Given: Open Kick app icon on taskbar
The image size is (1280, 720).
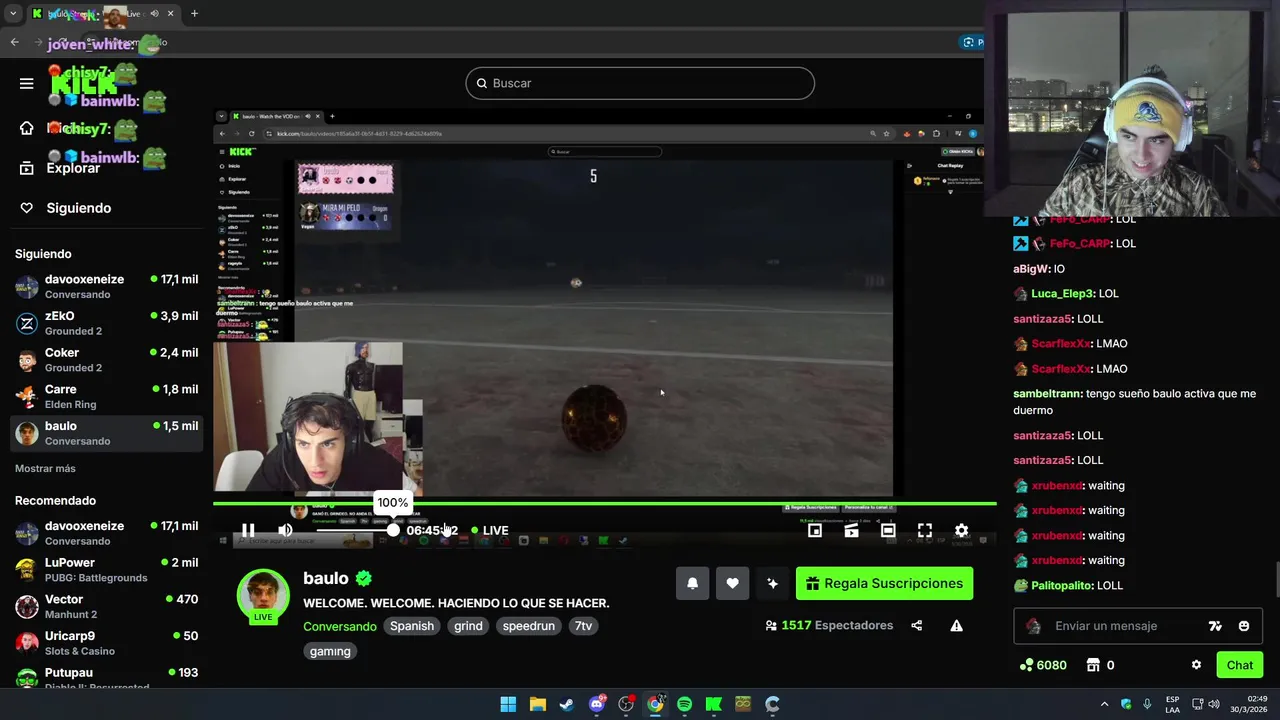Looking at the screenshot, I should [x=713, y=704].
